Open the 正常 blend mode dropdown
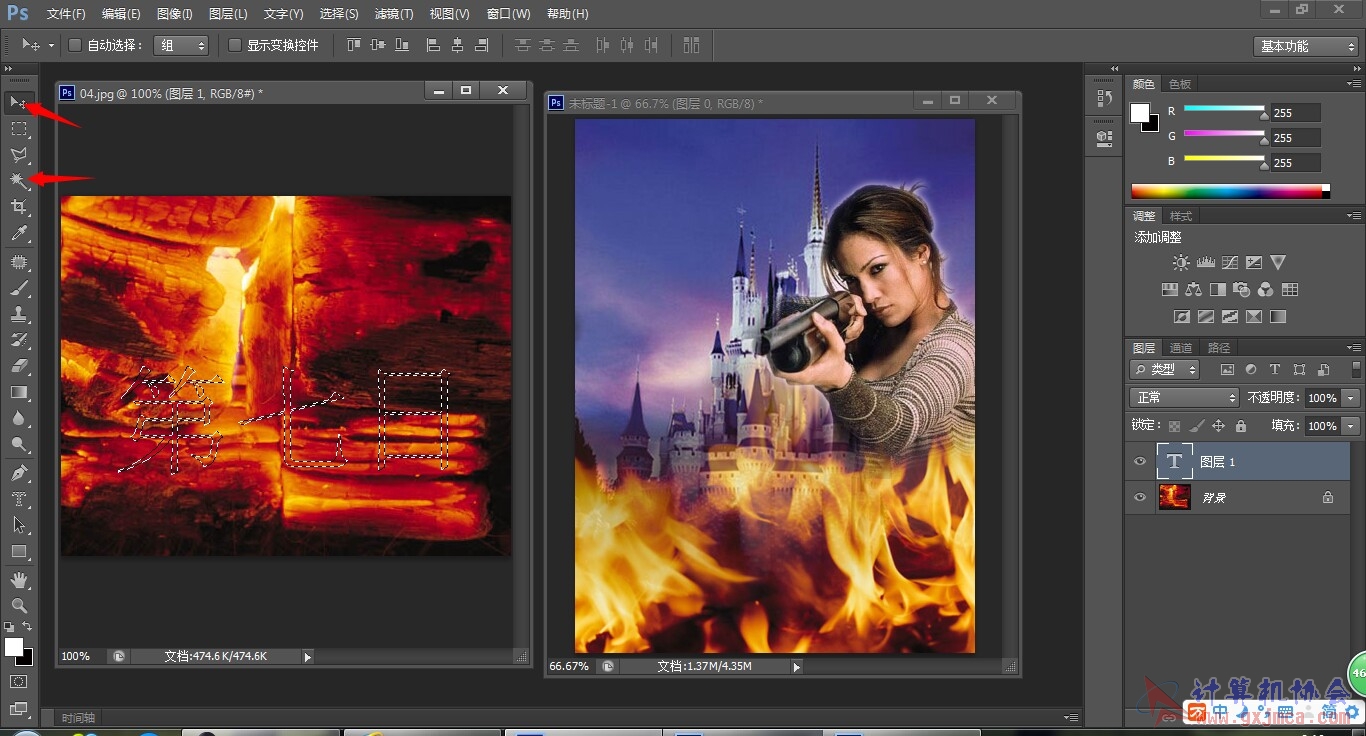Image resolution: width=1366 pixels, height=736 pixels. 1185,398
